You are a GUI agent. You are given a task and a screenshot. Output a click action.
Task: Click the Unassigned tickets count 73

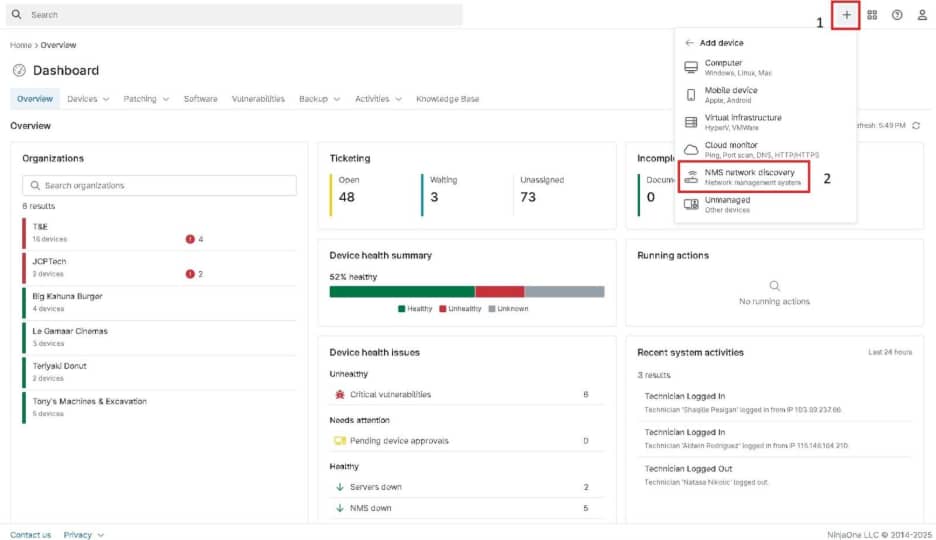coord(528,197)
